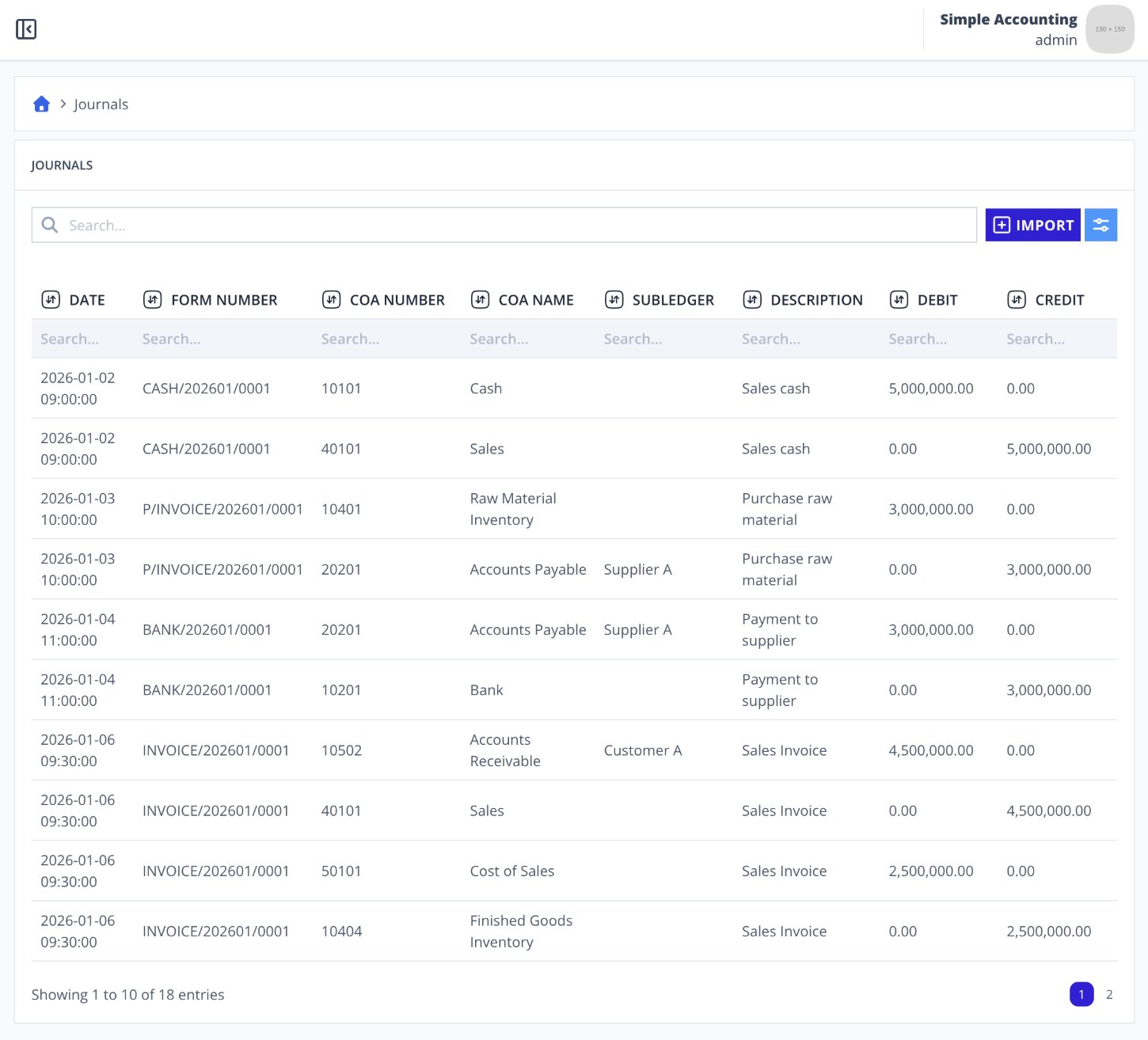Sort by the COA NUMBER column sort icon
This screenshot has width=1148, height=1040.
(x=331, y=299)
